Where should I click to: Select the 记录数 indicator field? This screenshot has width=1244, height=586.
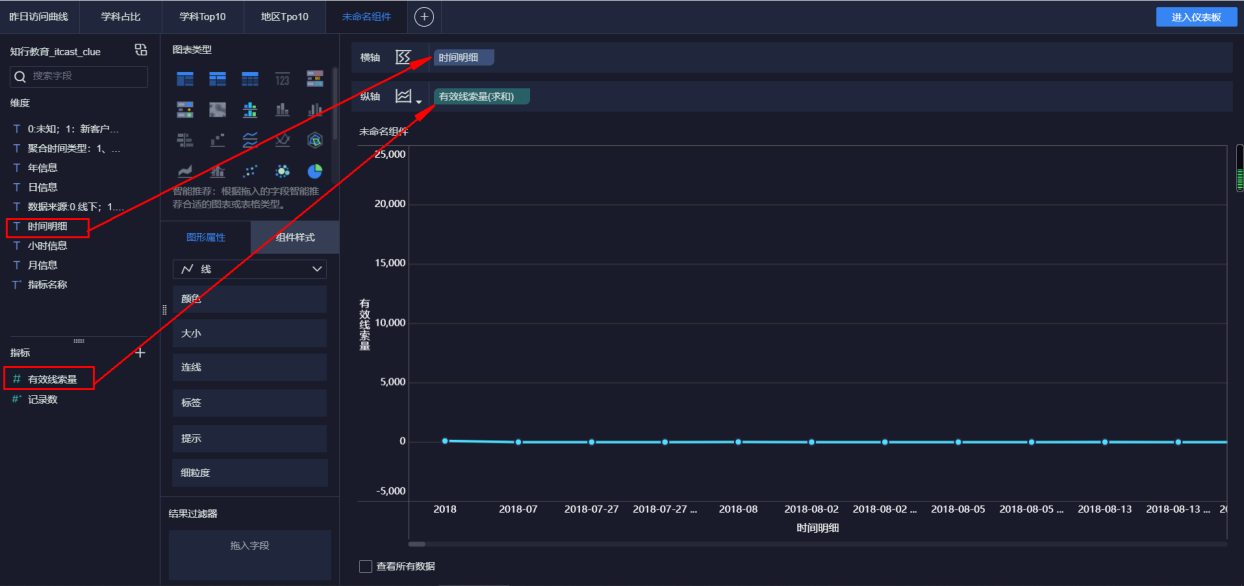[42, 399]
